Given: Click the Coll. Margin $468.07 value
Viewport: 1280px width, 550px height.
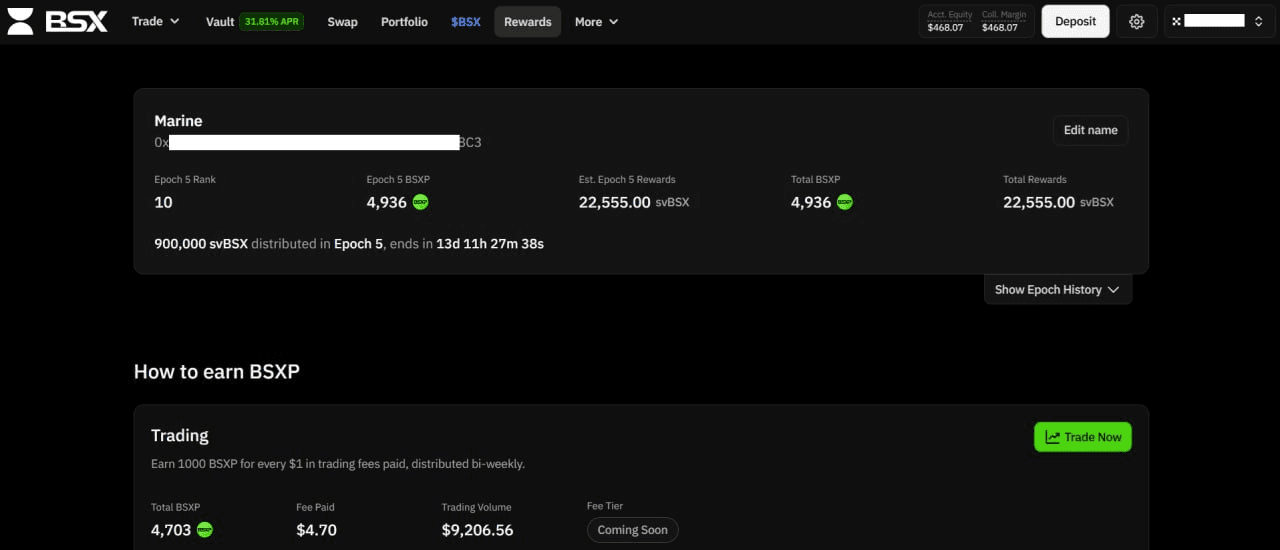Looking at the screenshot, I should tap(1000, 27).
